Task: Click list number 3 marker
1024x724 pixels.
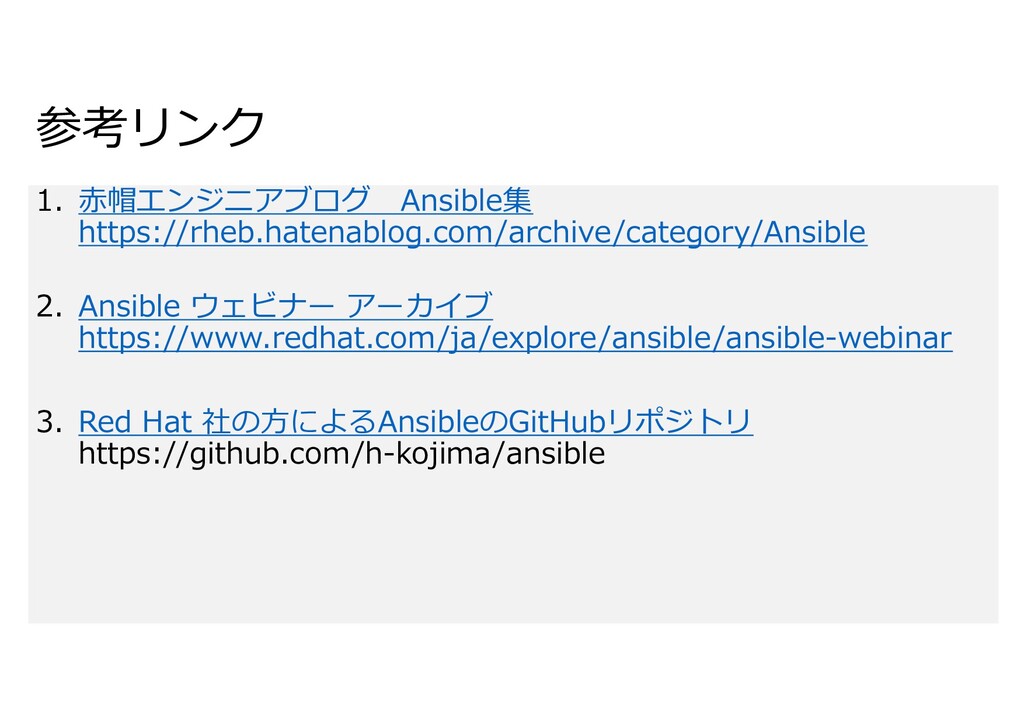Action: (x=50, y=422)
